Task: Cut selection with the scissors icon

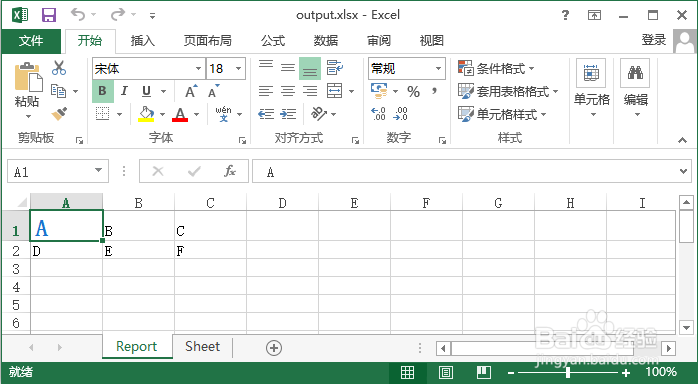Action: (59, 68)
